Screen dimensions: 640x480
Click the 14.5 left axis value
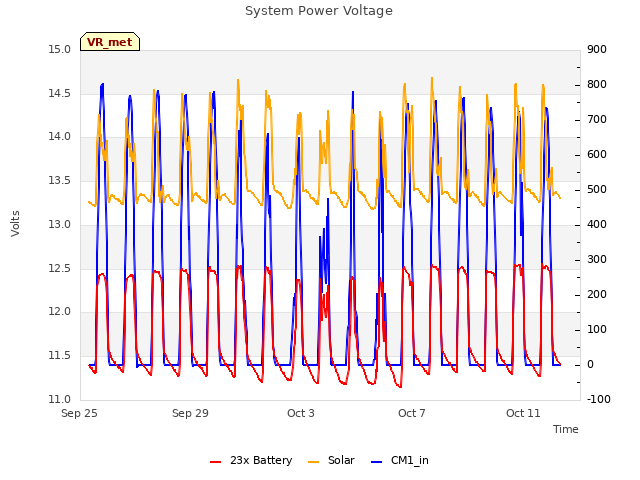60,93
